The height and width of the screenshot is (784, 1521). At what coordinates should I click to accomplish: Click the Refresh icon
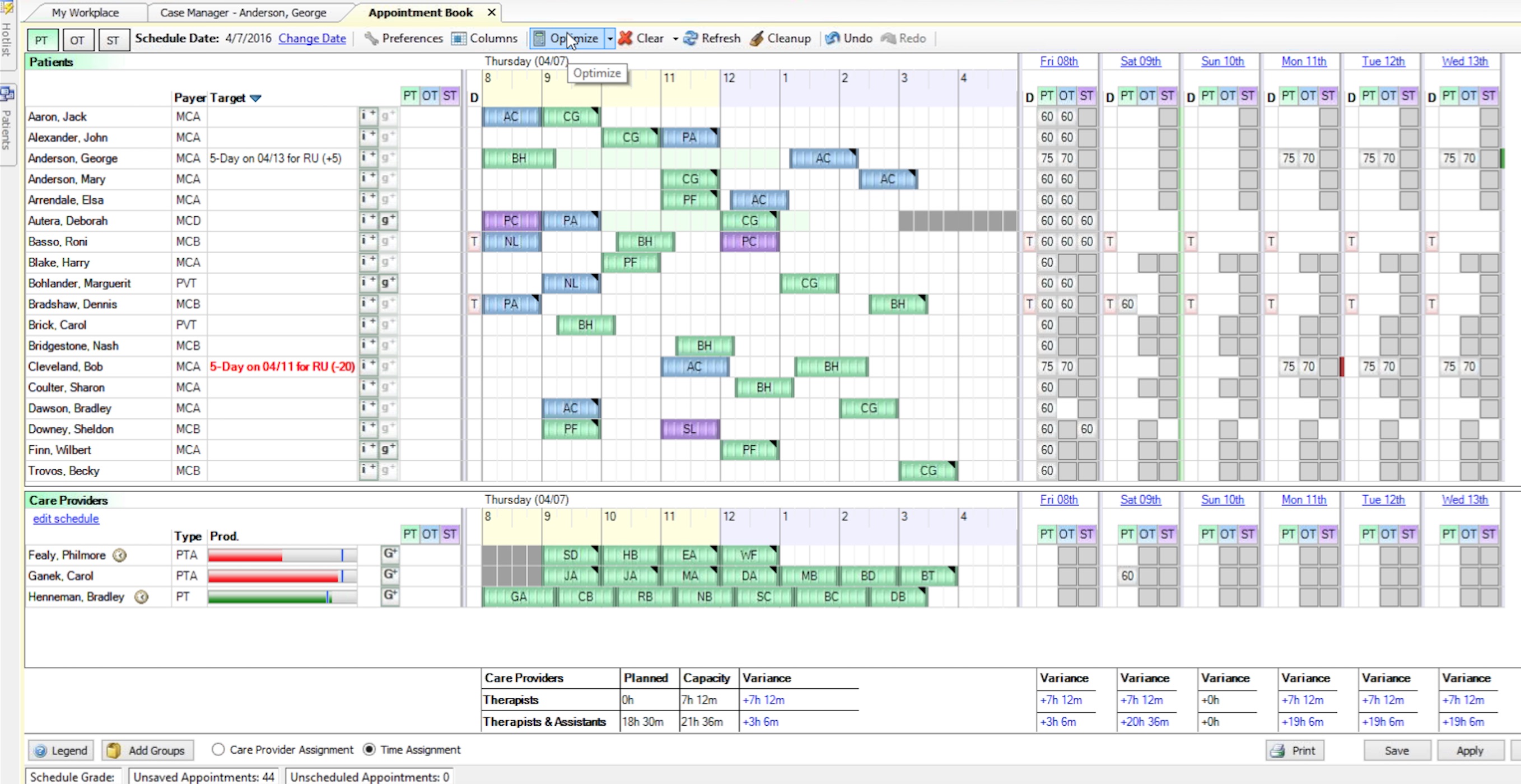pos(690,39)
